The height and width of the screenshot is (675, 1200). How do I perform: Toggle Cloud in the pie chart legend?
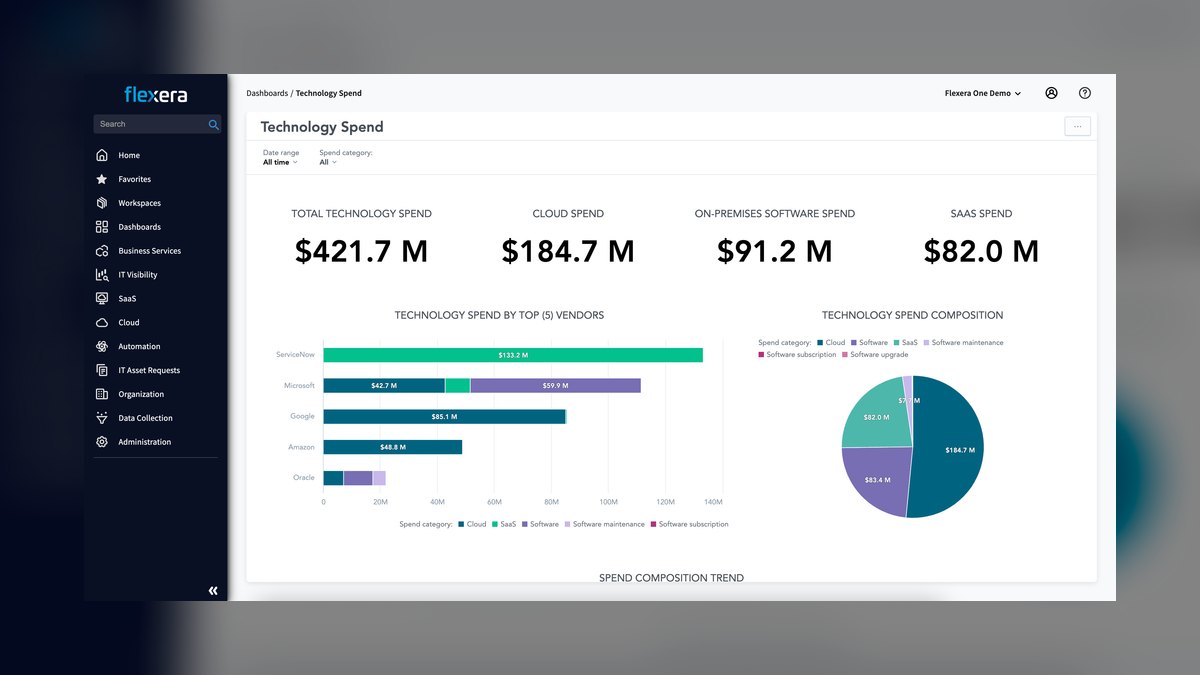tap(831, 343)
